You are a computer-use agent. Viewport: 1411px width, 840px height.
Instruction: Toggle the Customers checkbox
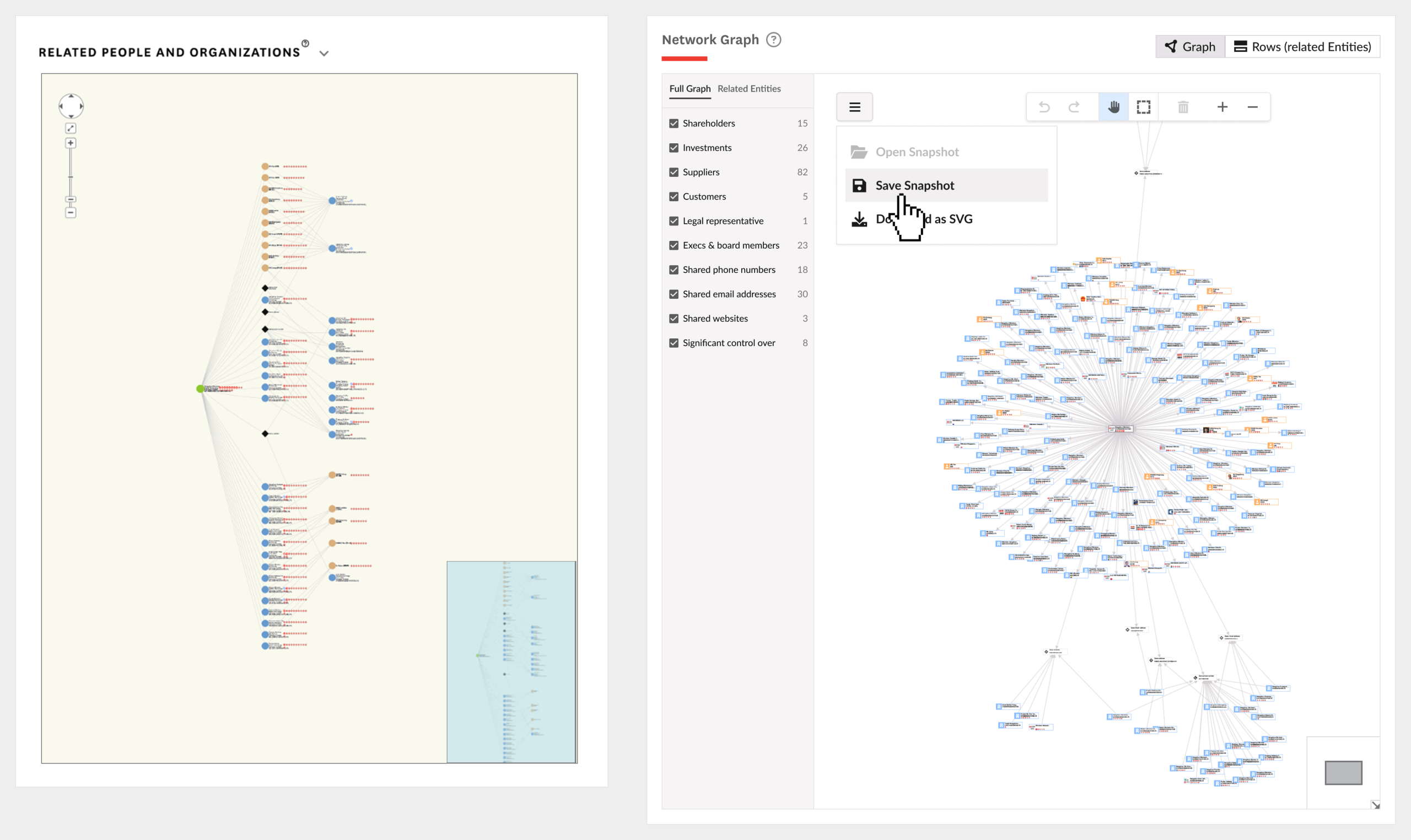tap(674, 196)
